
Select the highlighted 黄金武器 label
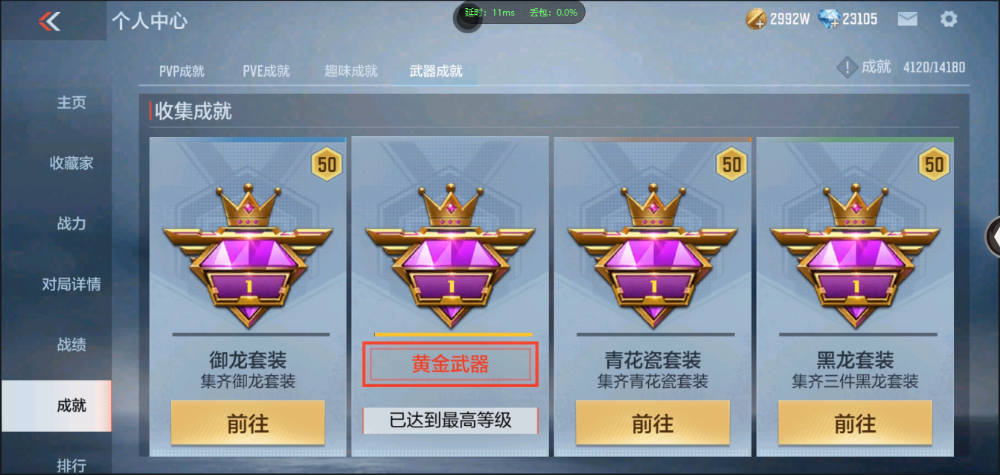click(450, 365)
